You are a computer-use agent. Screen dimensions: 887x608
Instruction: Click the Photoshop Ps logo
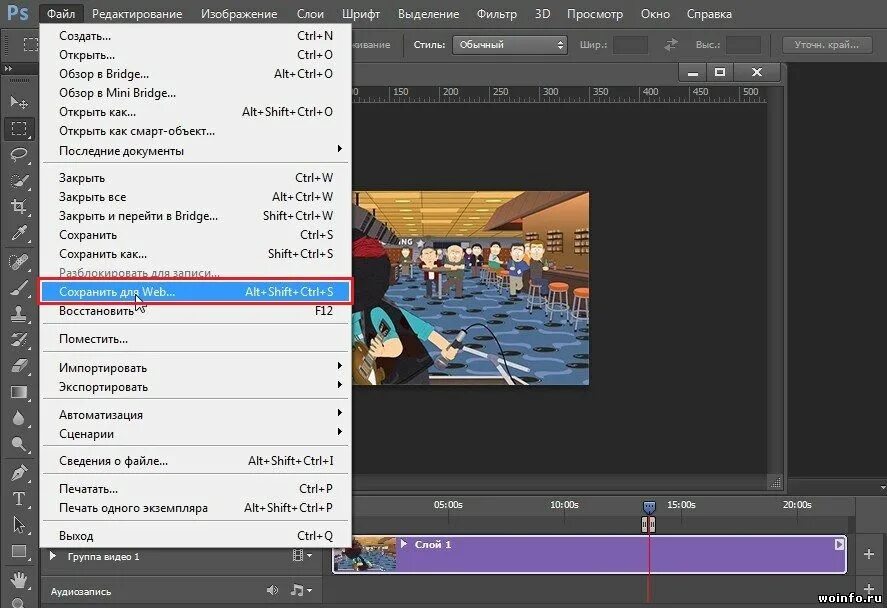point(17,12)
